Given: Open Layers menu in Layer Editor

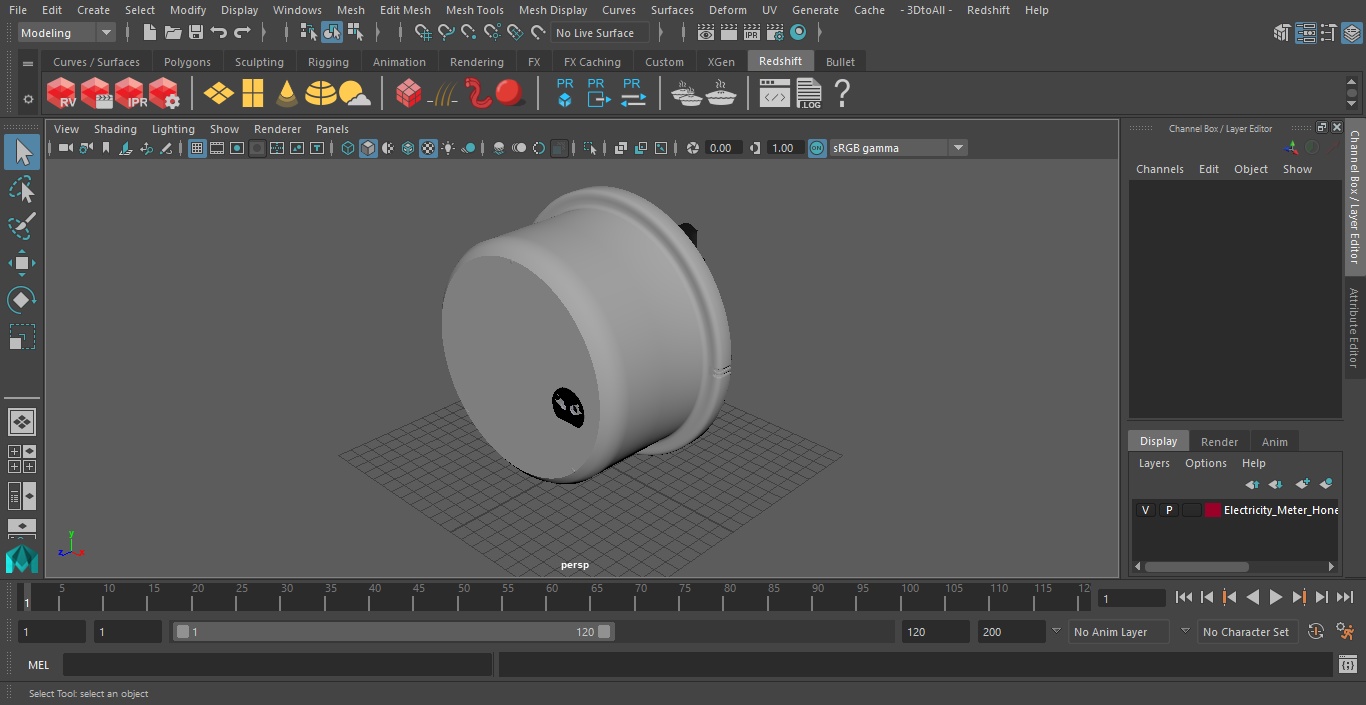Looking at the screenshot, I should pyautogui.click(x=1154, y=463).
